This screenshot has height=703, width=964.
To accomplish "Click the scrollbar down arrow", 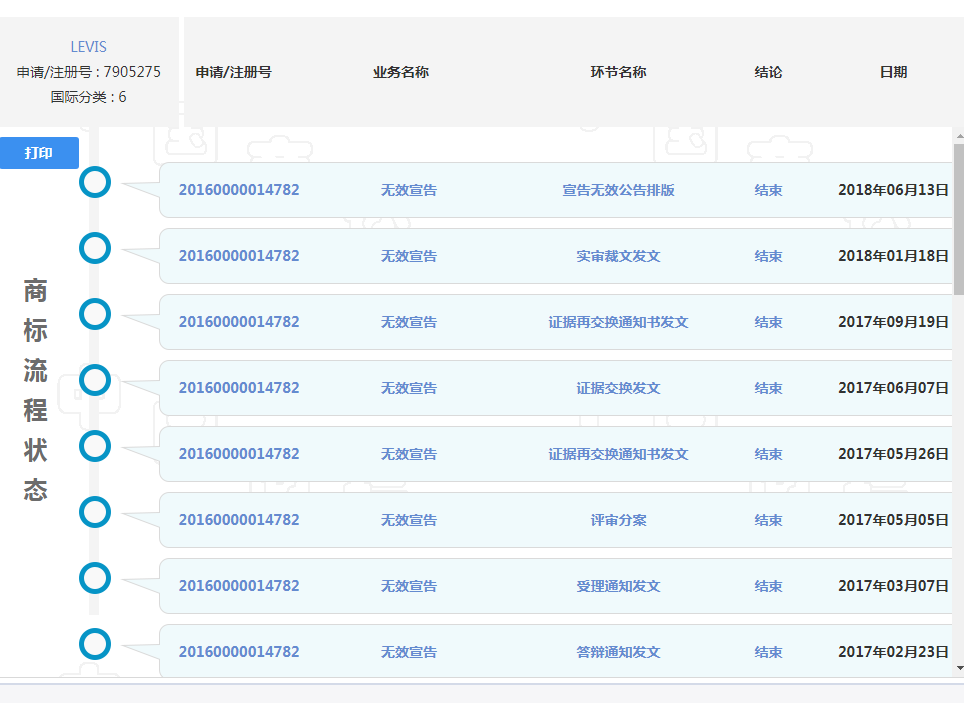I will coord(959,668).
